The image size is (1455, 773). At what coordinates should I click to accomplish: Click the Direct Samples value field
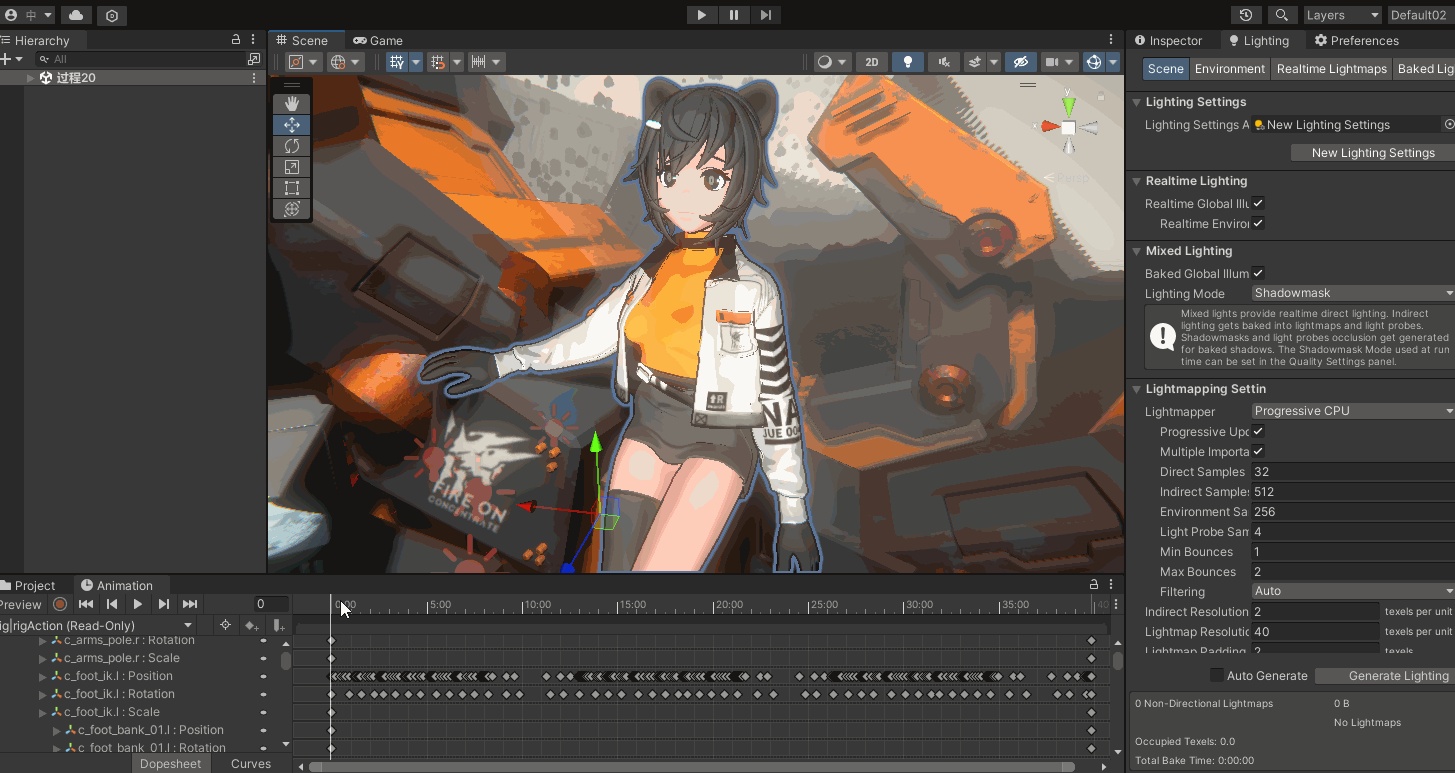click(x=1353, y=472)
